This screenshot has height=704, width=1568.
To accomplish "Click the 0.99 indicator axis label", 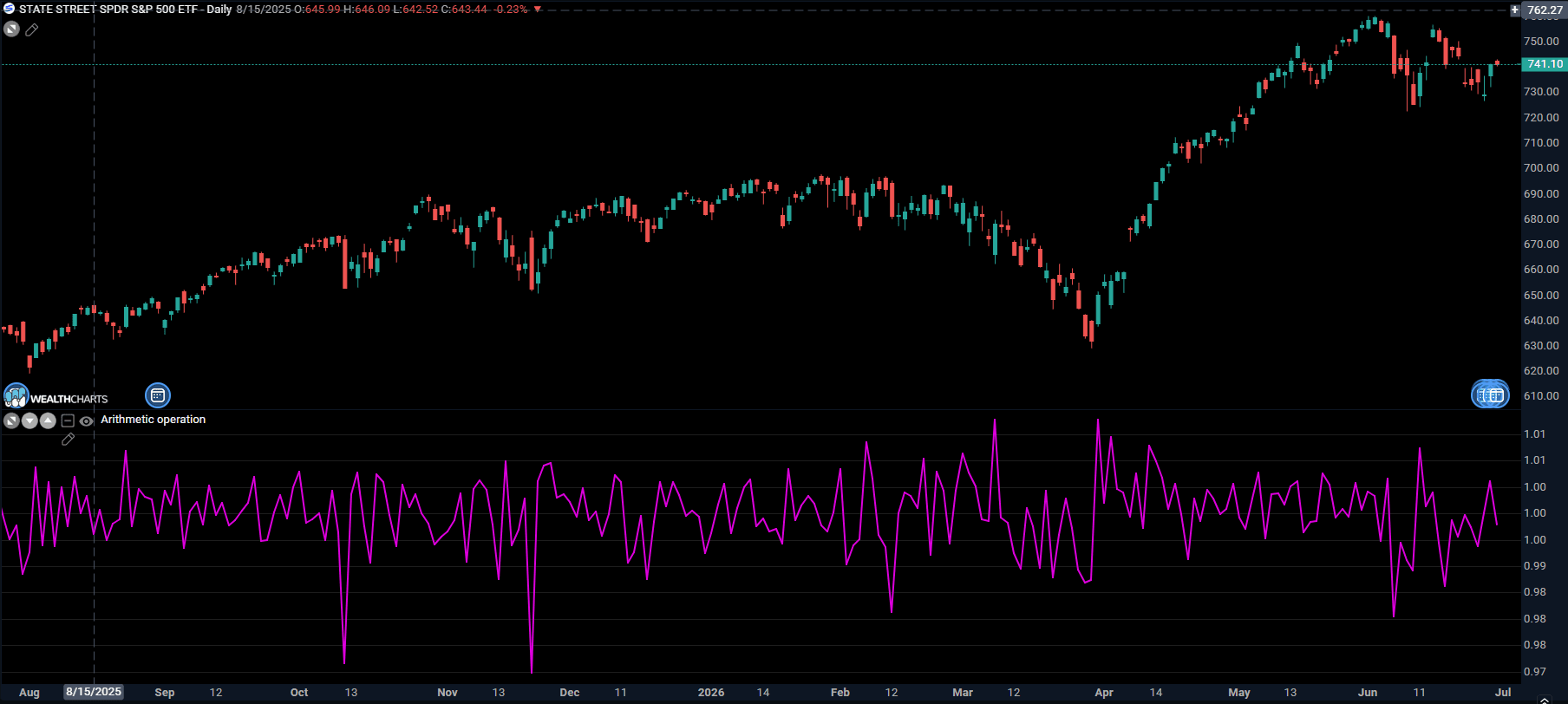I will coord(1534,566).
